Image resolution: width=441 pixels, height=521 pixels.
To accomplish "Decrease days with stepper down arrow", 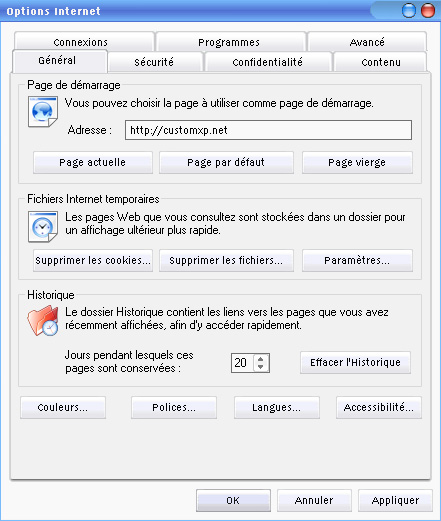I will pos(261,367).
